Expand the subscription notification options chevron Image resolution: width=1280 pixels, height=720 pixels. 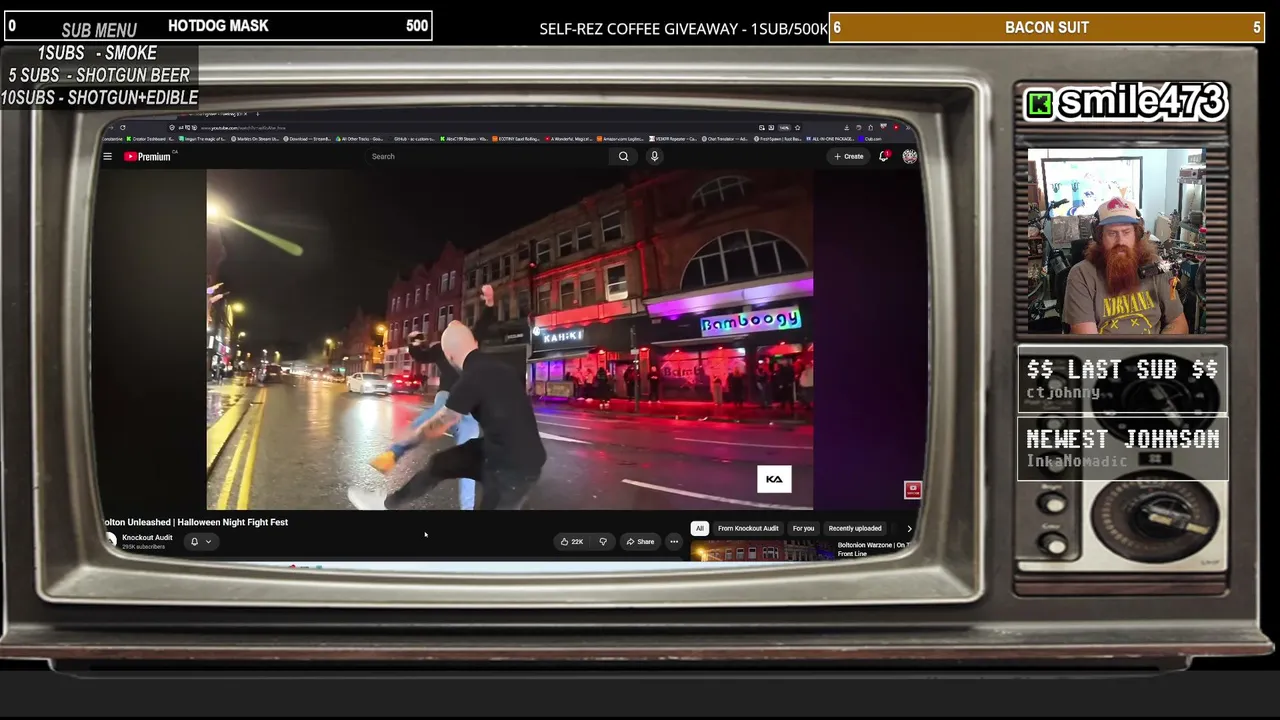(x=208, y=542)
